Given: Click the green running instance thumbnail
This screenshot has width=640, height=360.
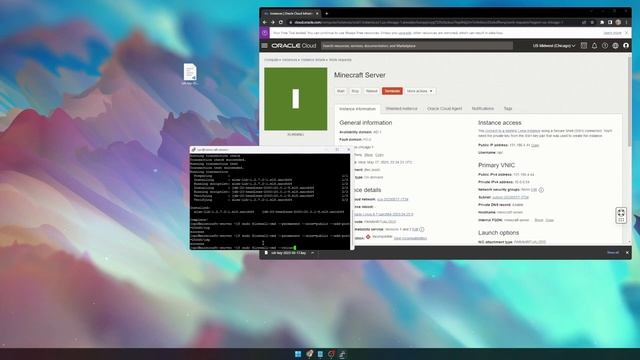Looking at the screenshot, I should (296, 99).
